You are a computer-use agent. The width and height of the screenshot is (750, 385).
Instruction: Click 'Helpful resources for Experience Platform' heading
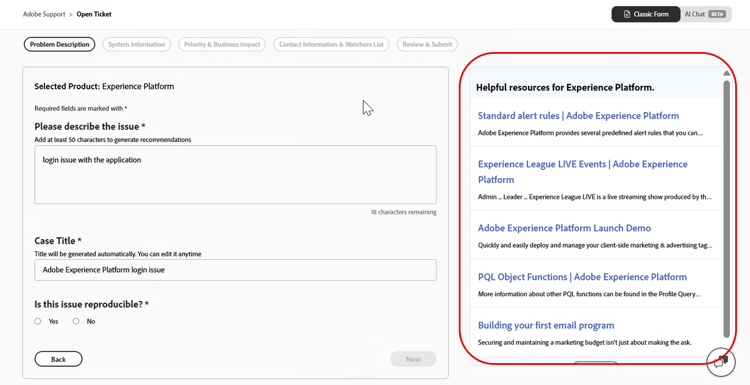click(x=565, y=88)
